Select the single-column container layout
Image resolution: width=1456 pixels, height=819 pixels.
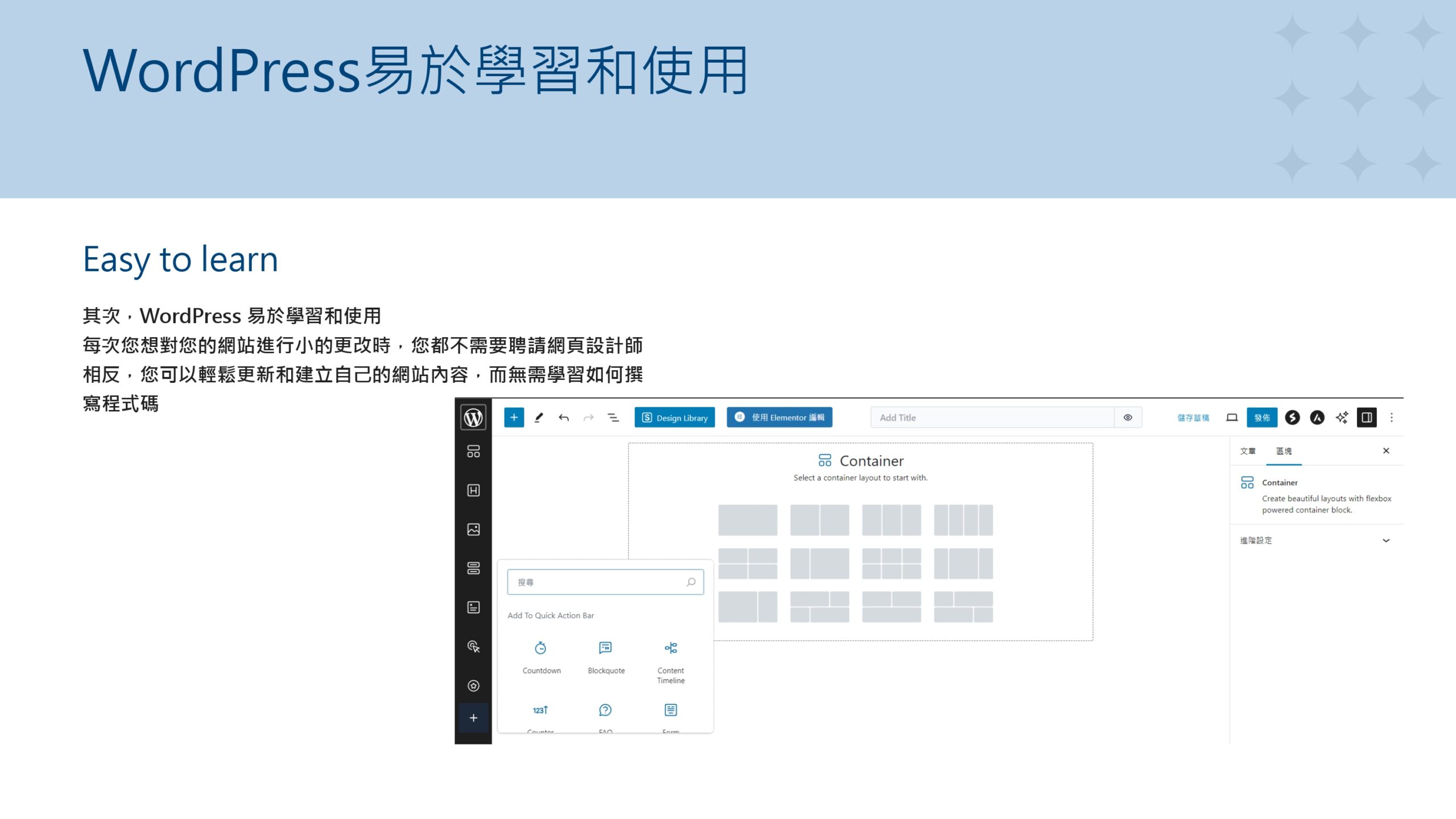pos(747,520)
